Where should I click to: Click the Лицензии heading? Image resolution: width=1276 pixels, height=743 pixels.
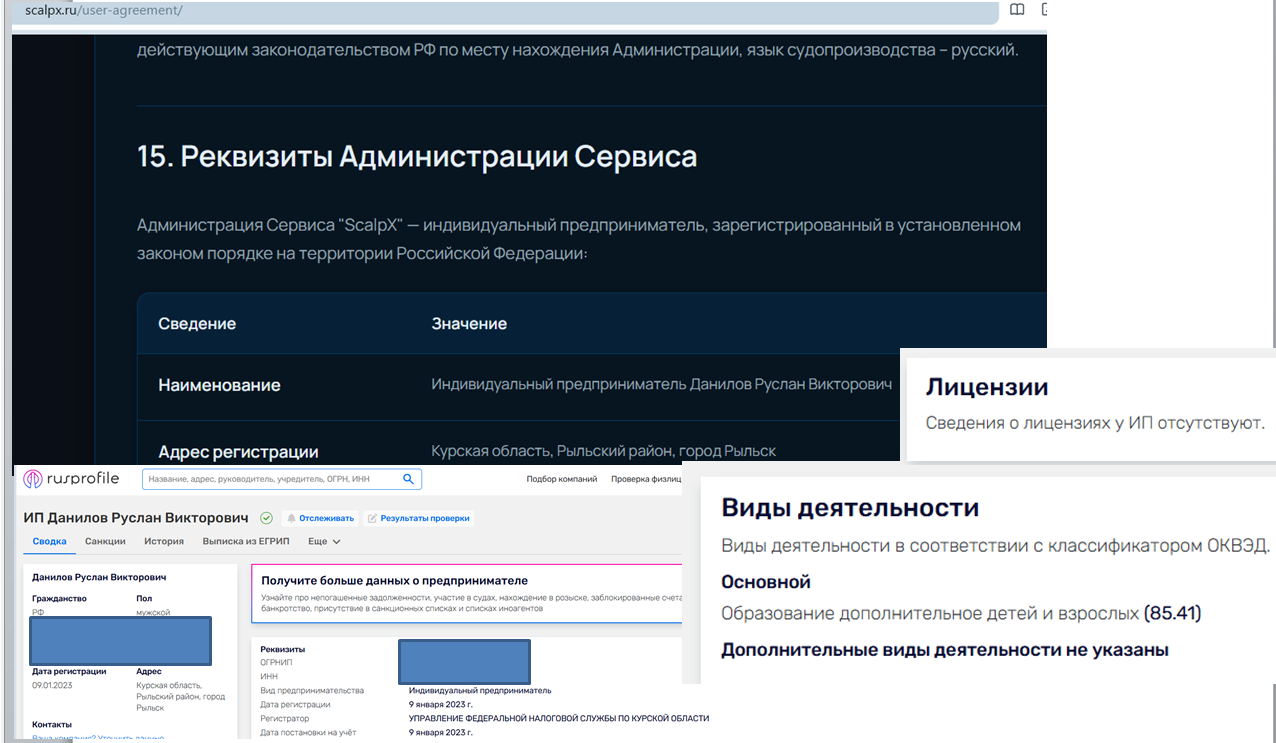[986, 387]
